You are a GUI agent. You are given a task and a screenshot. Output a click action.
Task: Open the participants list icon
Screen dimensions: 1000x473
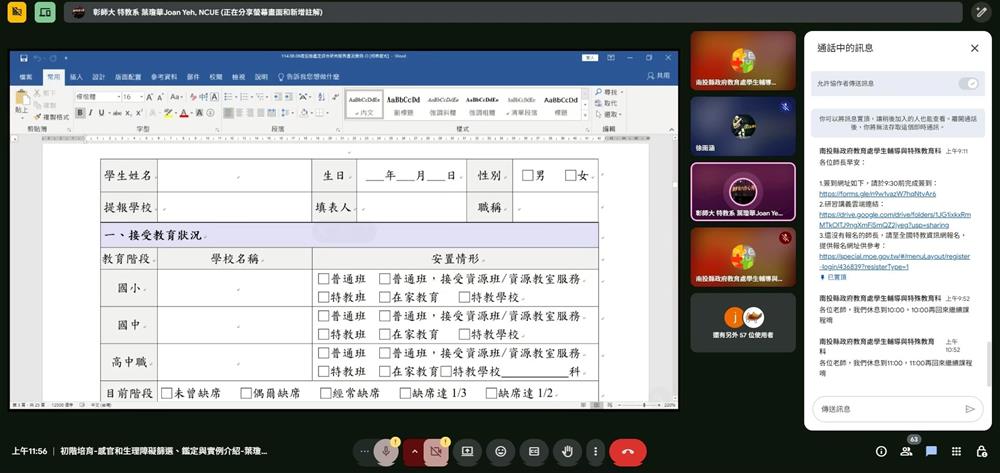click(x=906, y=452)
